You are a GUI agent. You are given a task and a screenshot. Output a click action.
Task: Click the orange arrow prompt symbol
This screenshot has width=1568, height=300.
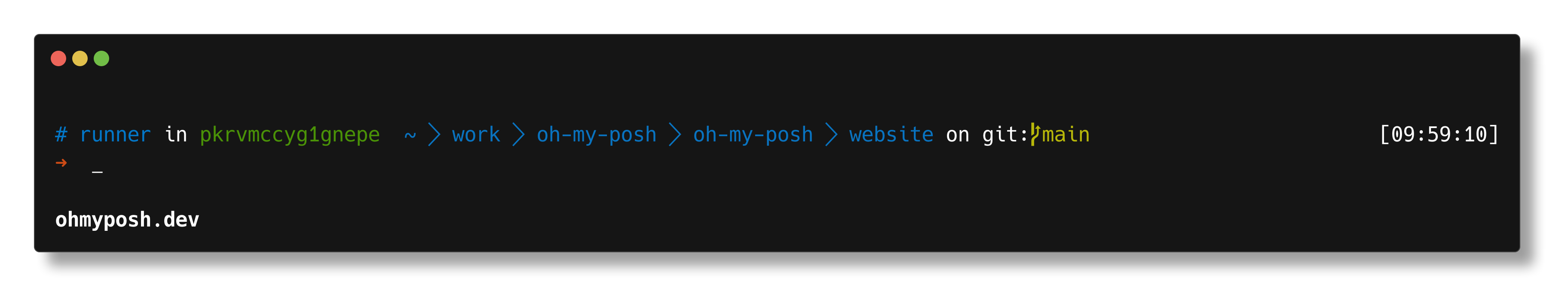coord(61,163)
